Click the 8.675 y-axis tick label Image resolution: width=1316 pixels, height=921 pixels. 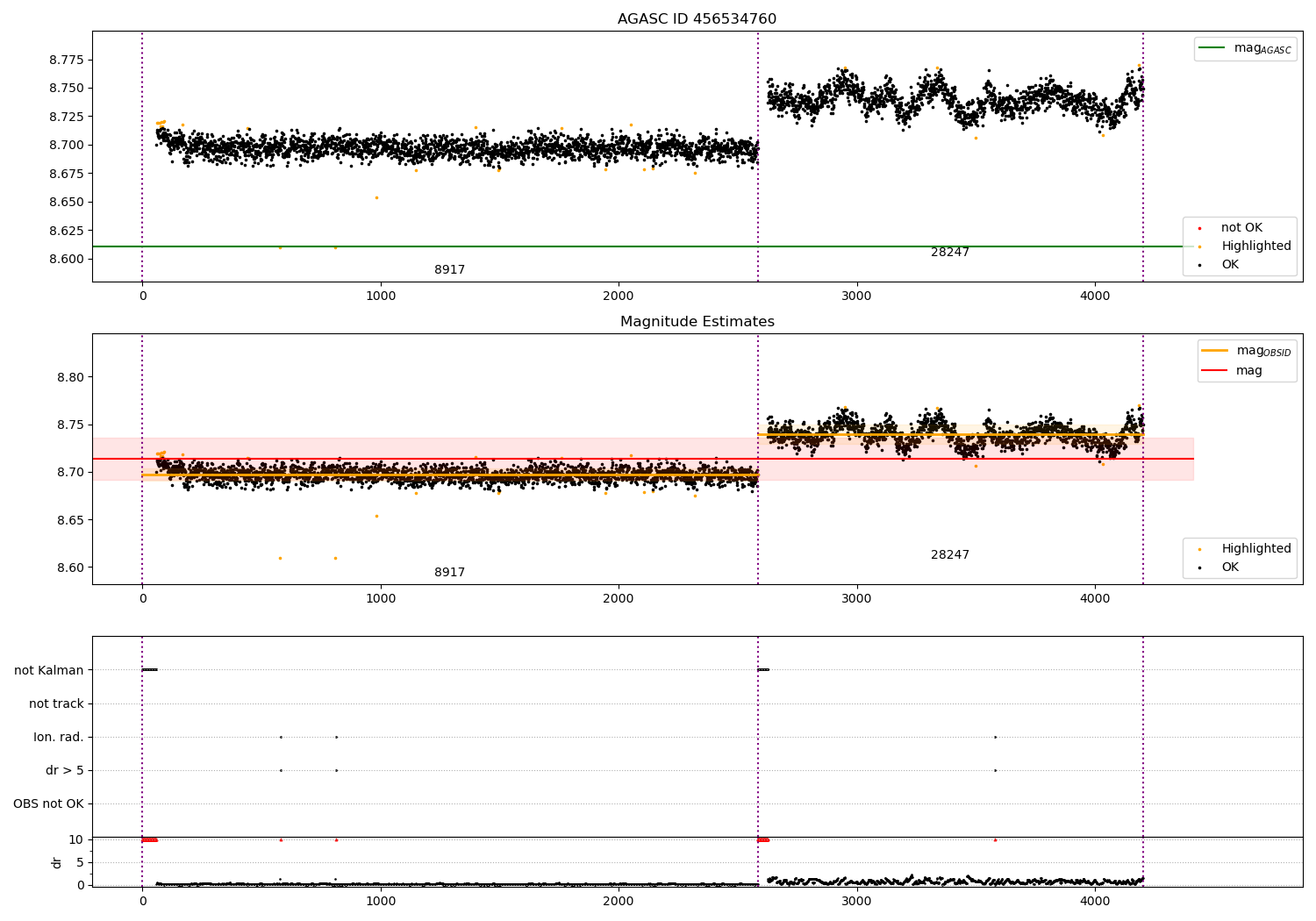coord(66,175)
